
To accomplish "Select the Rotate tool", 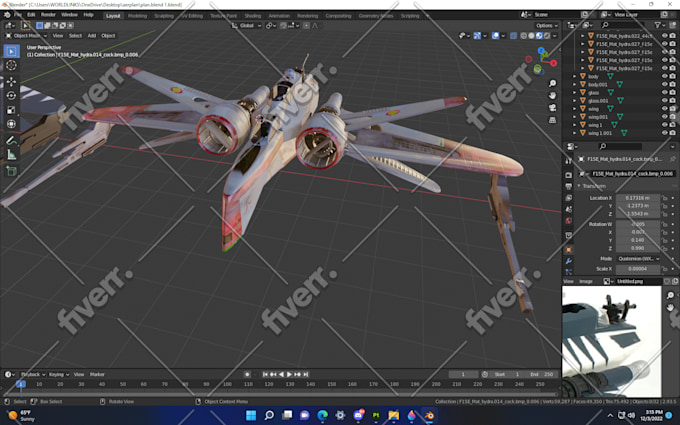I will coord(12,95).
